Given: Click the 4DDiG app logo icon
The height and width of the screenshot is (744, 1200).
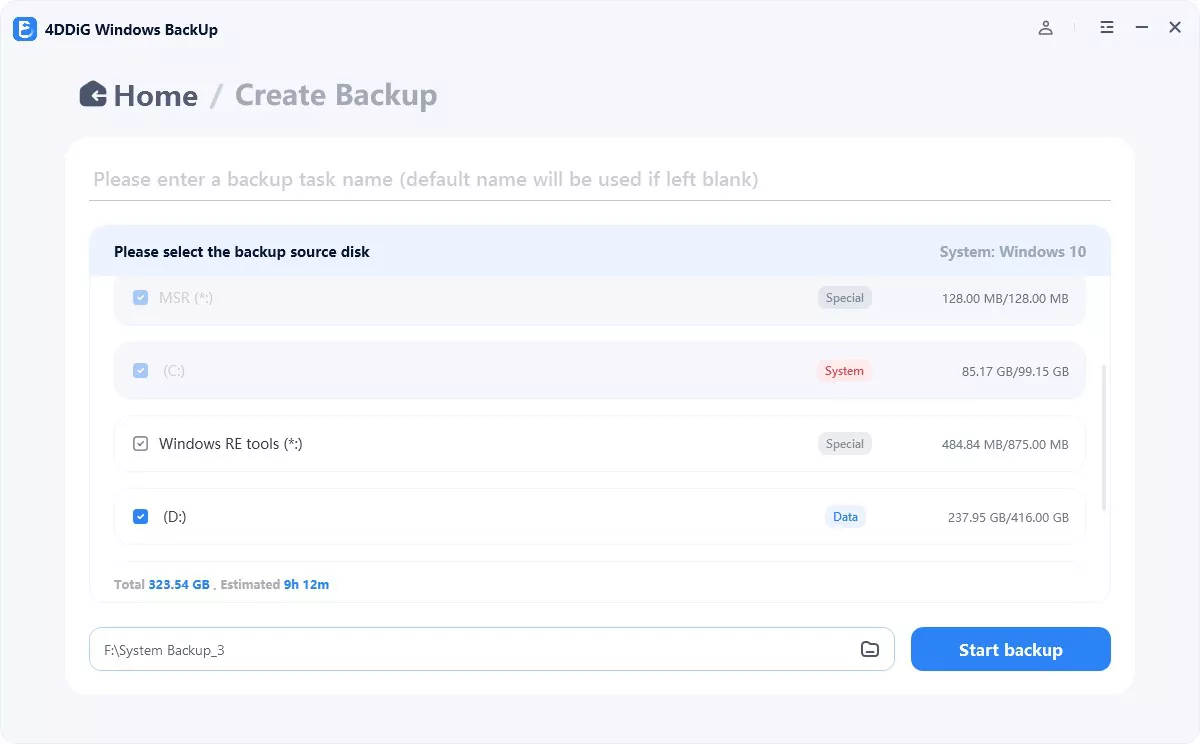Looking at the screenshot, I should (x=25, y=29).
